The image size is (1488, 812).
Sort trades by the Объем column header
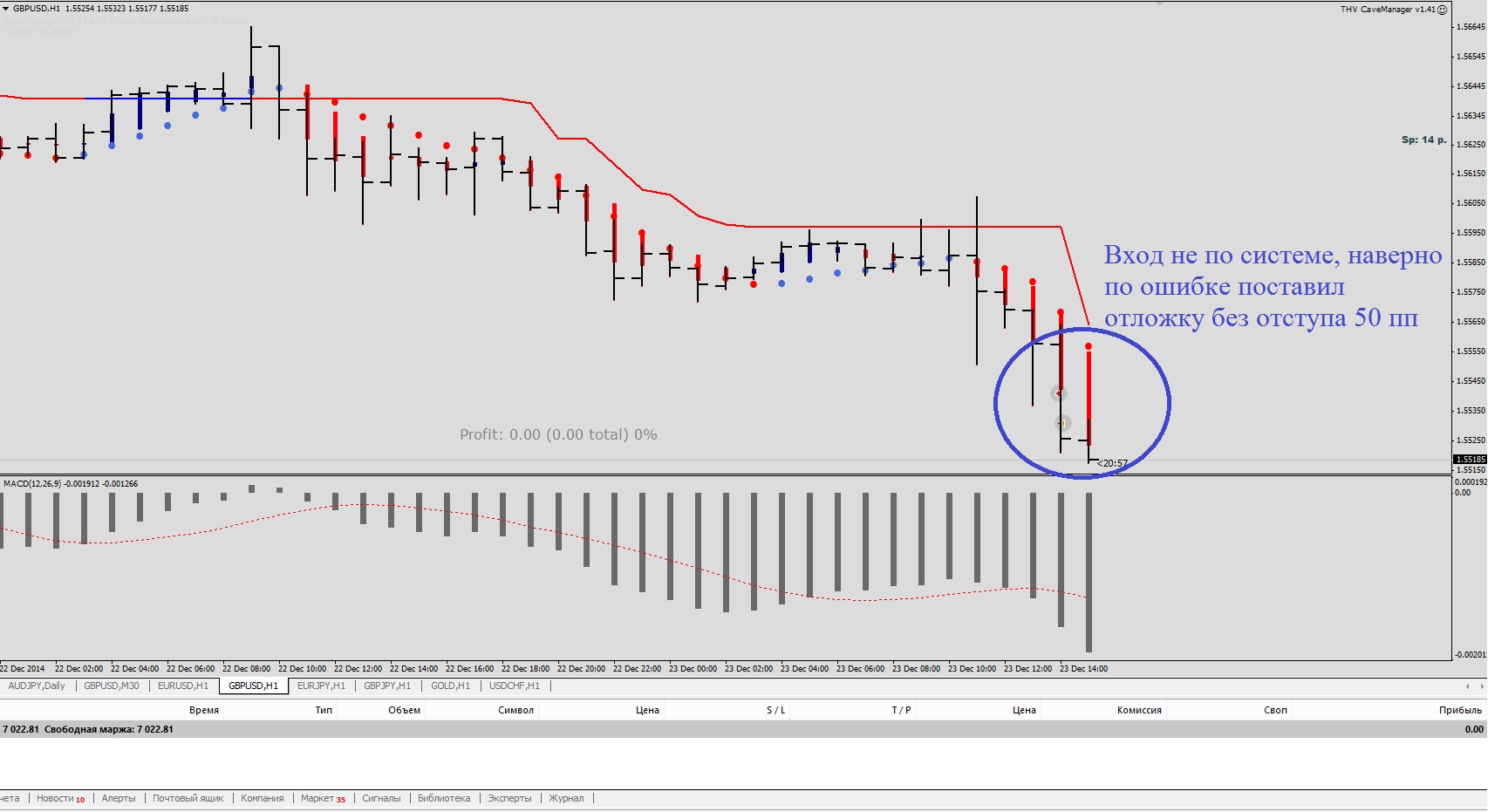[405, 710]
